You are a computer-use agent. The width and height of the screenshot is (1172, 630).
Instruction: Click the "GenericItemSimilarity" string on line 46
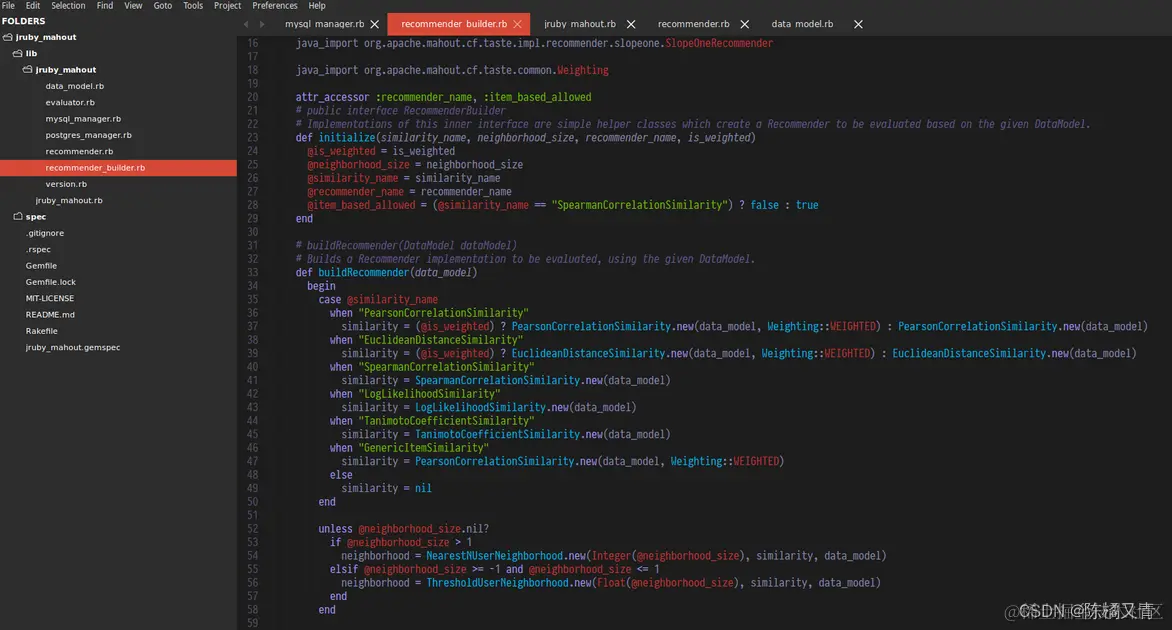click(424, 448)
